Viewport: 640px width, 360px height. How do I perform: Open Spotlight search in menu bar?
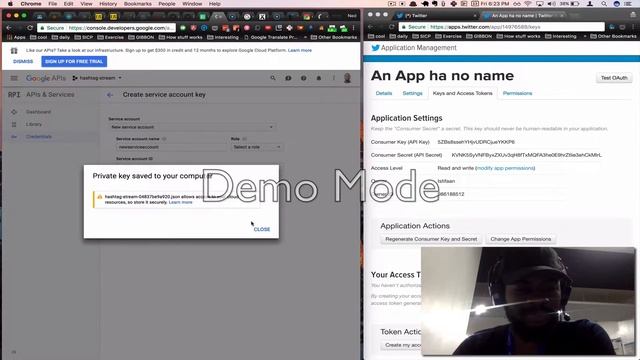click(604, 4)
